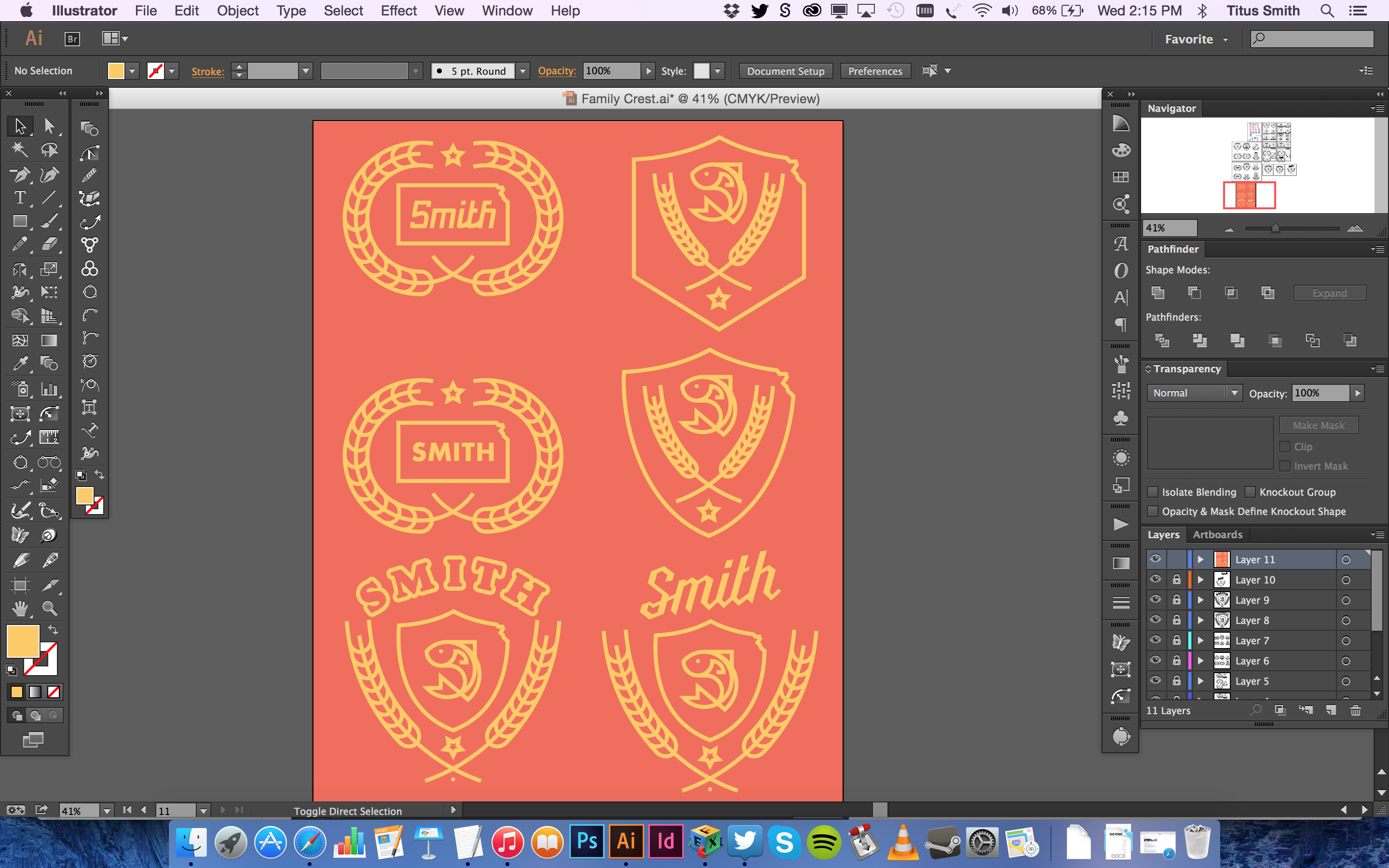Select the Paintbrush tool
1389x868 pixels.
click(x=49, y=221)
